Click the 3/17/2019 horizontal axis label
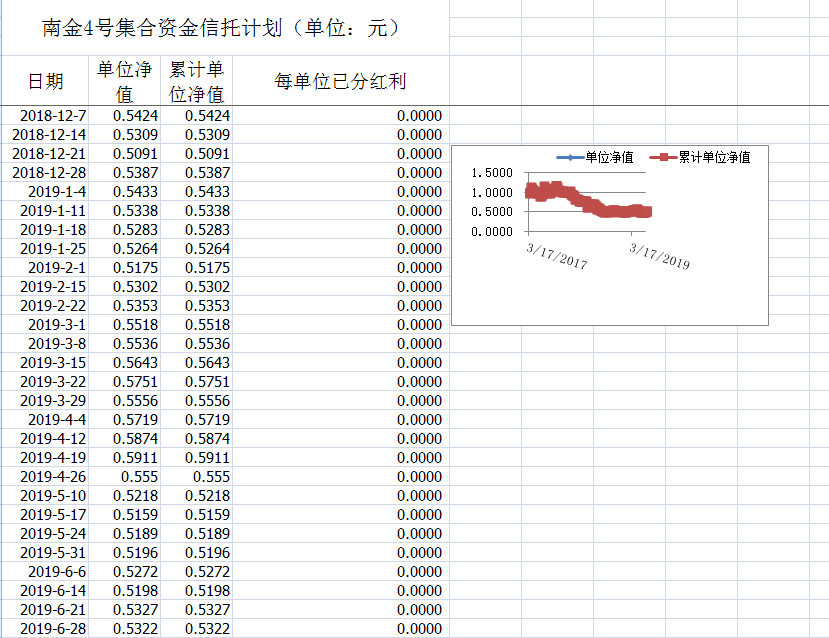Viewport: 829px width, 638px height. [x=659, y=256]
